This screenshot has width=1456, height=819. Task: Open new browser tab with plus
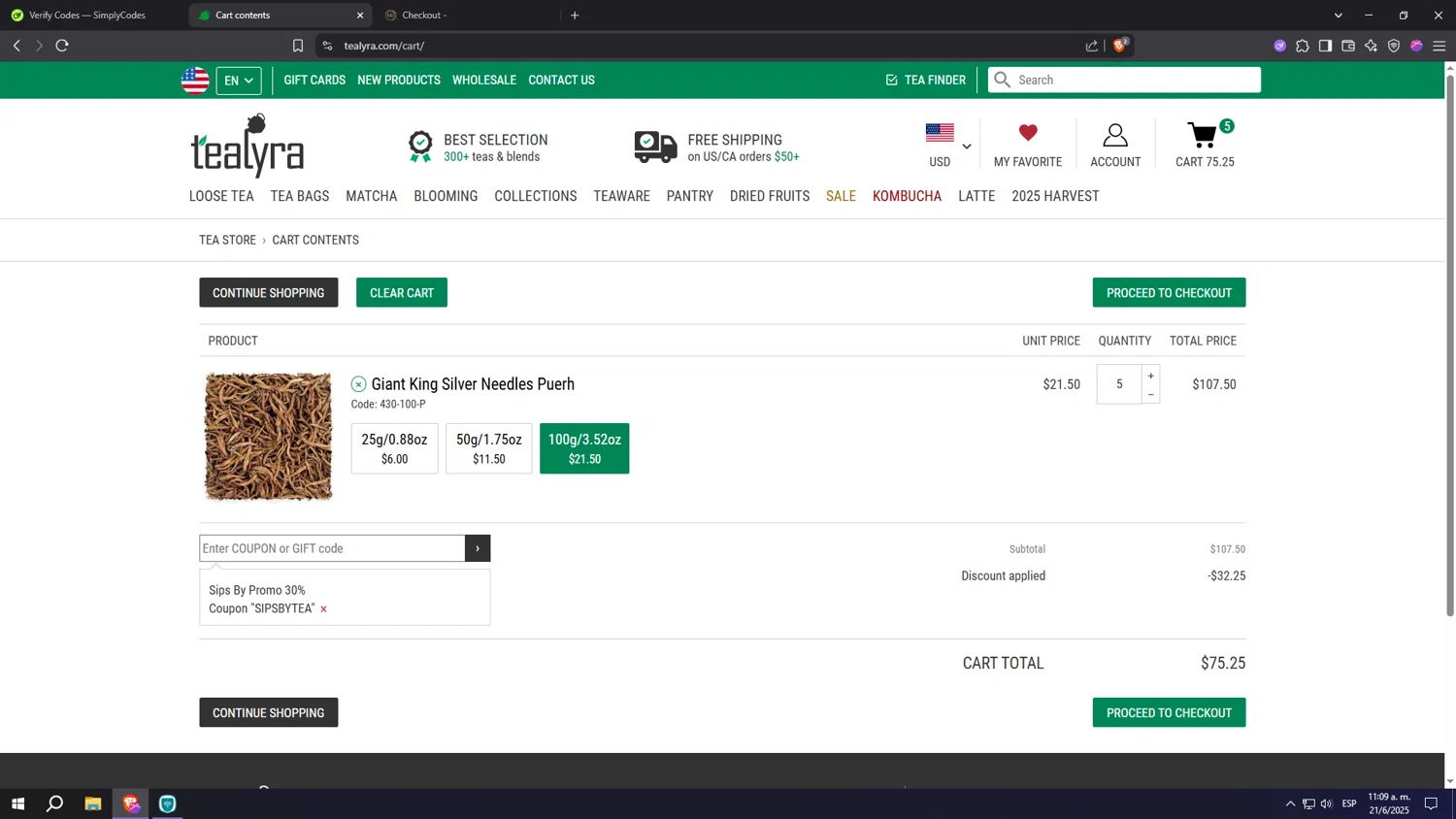coord(575,16)
